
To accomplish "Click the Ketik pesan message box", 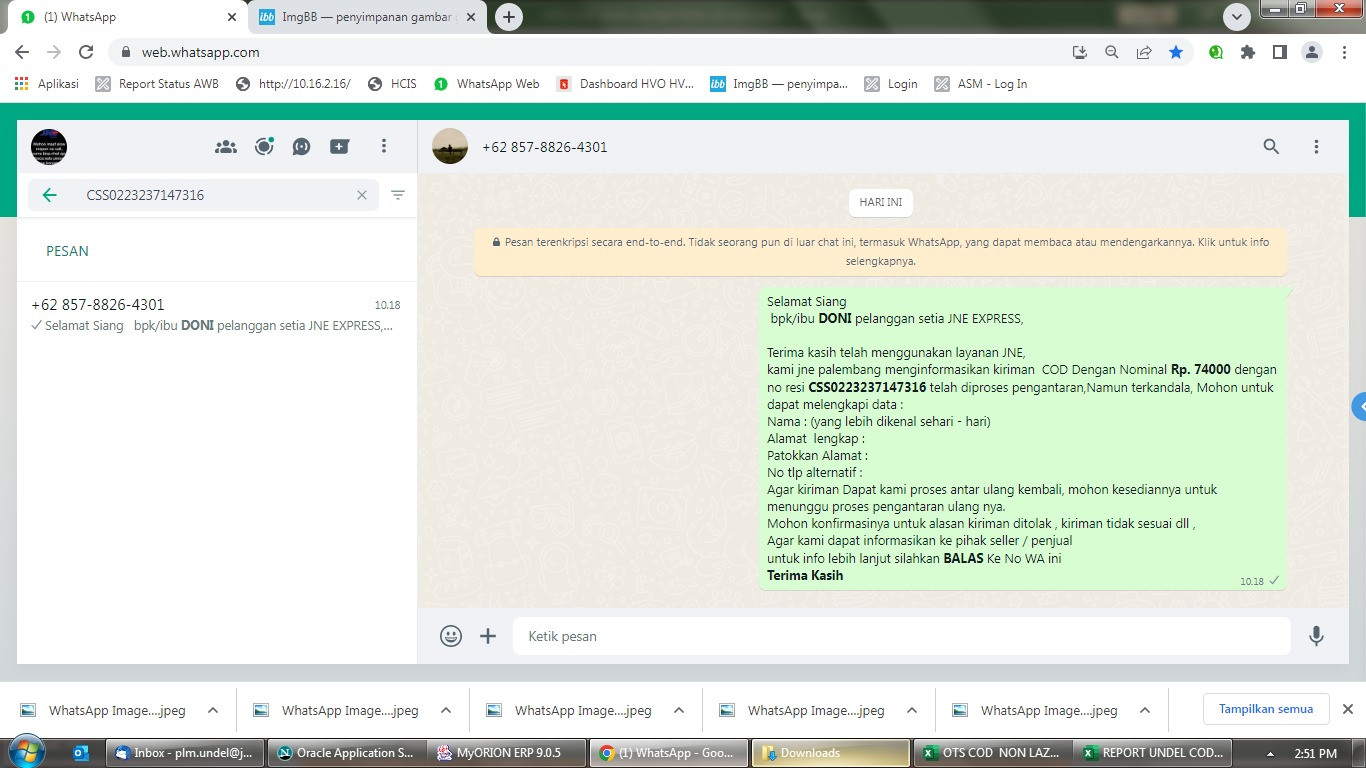I will tap(902, 636).
